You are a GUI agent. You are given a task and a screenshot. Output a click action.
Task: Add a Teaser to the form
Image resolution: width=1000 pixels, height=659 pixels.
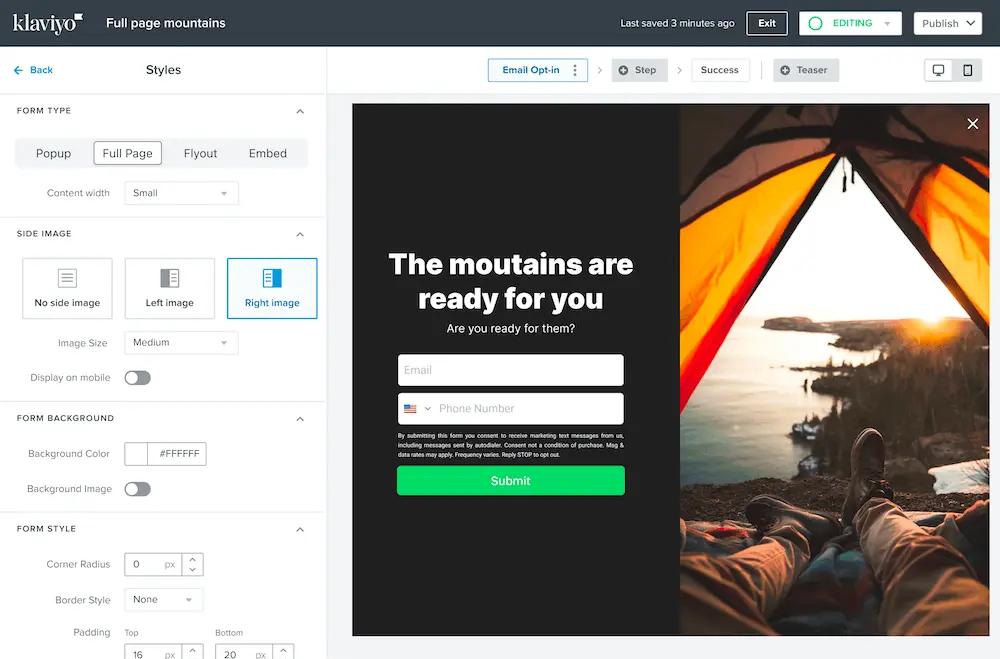click(805, 70)
